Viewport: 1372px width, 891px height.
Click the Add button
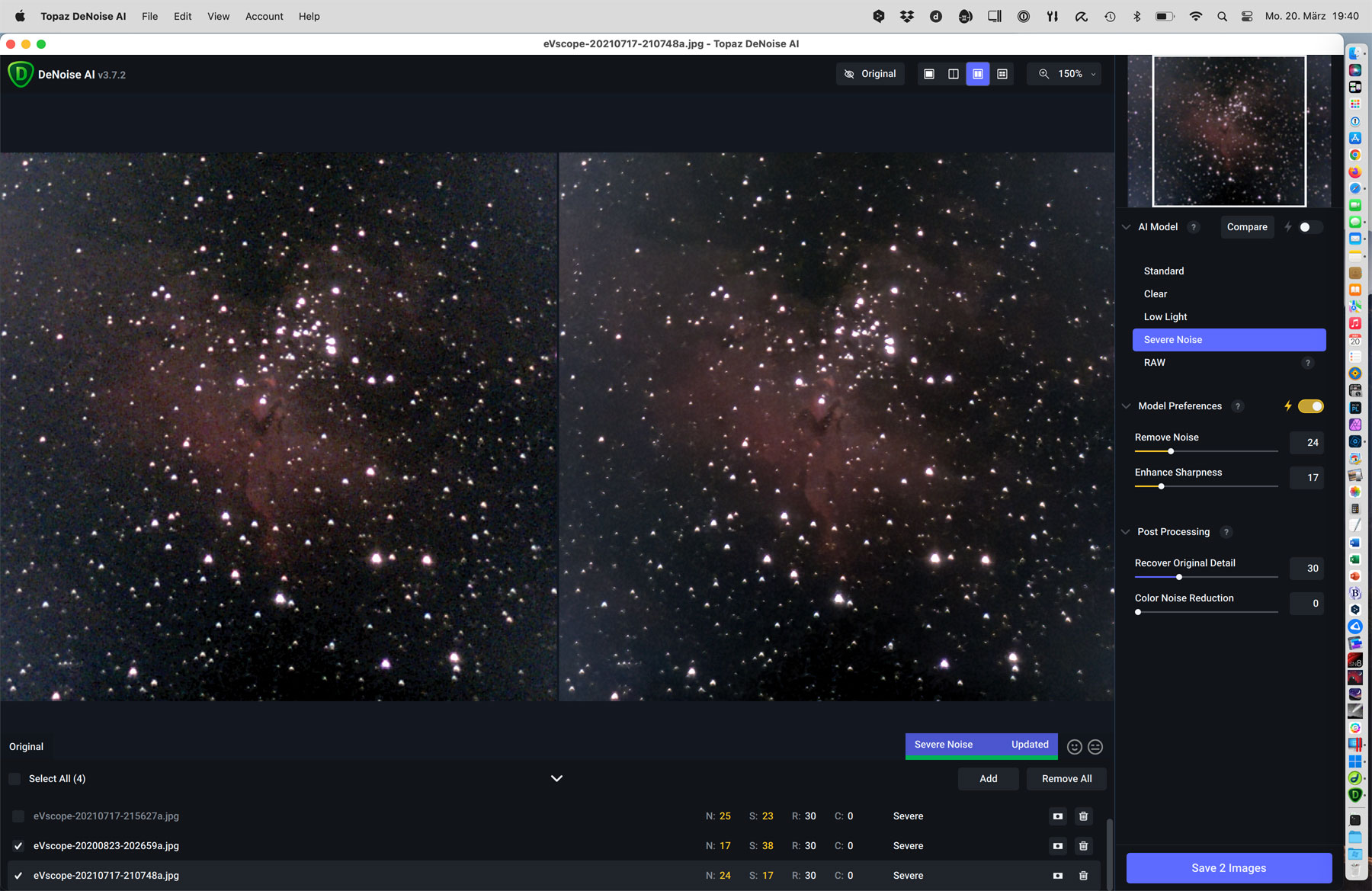tap(989, 779)
